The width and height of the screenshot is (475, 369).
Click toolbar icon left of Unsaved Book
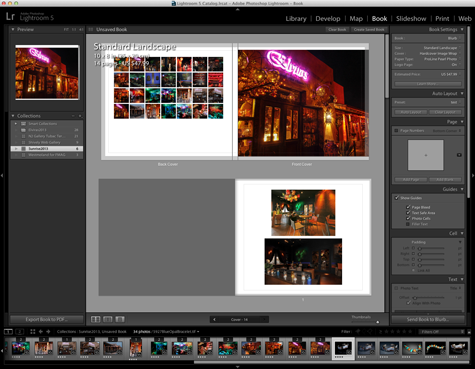tap(91, 29)
